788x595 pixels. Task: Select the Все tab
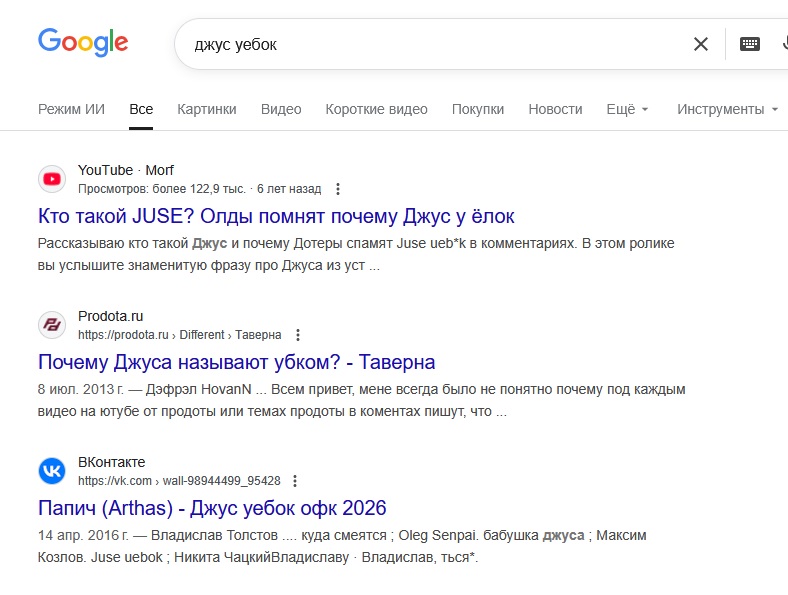tap(141, 109)
